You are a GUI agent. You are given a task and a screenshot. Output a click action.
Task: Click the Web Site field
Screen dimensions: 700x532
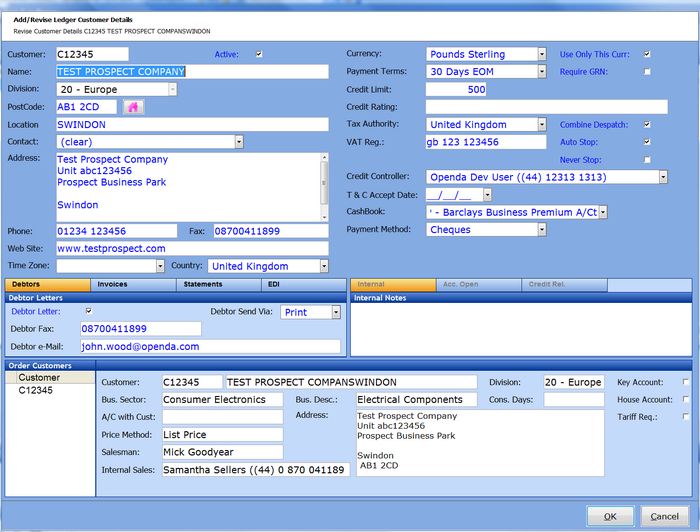coord(192,248)
